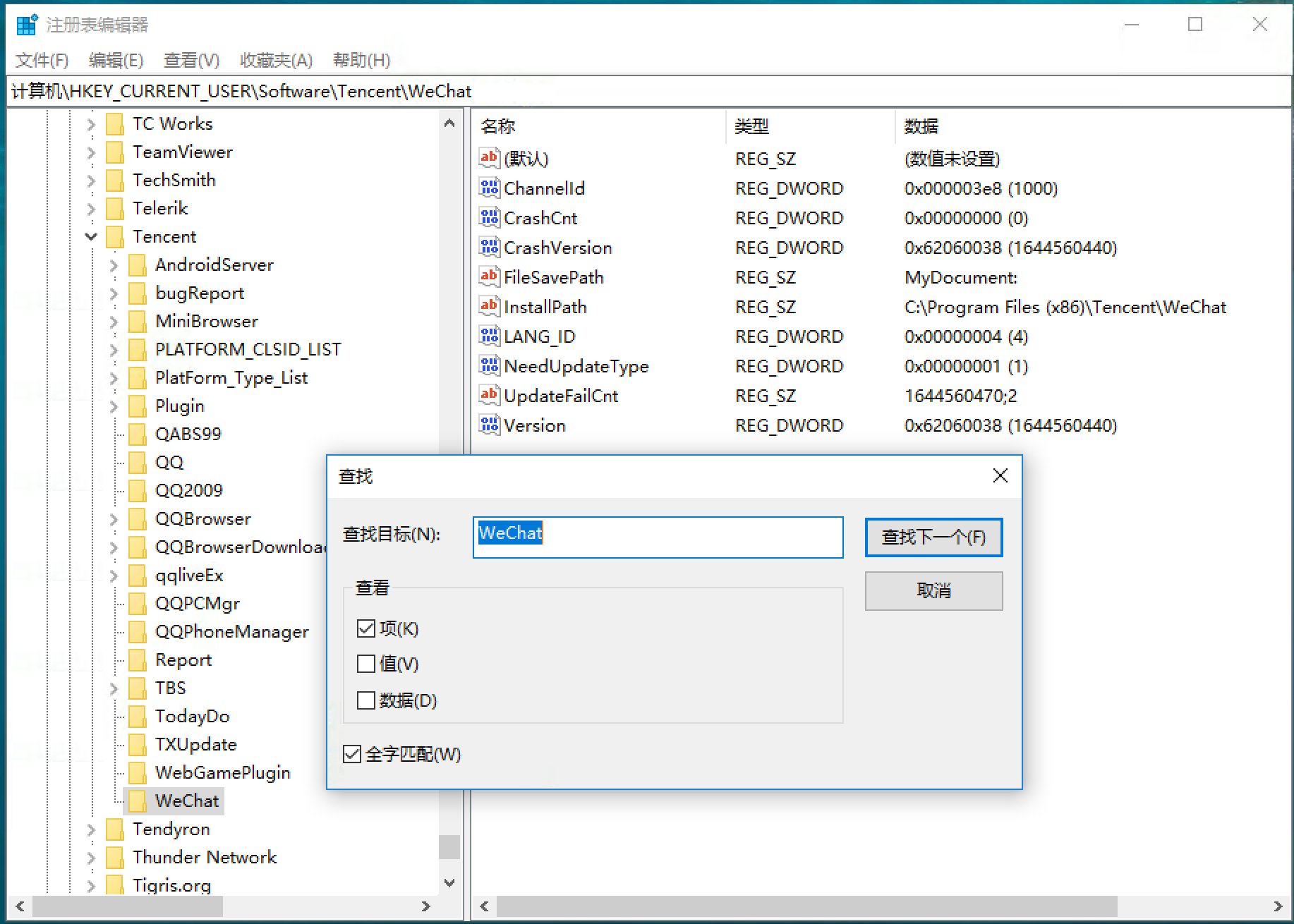Collapse the Tencent tree node
Viewport: 1294px width, 924px height.
[x=91, y=237]
